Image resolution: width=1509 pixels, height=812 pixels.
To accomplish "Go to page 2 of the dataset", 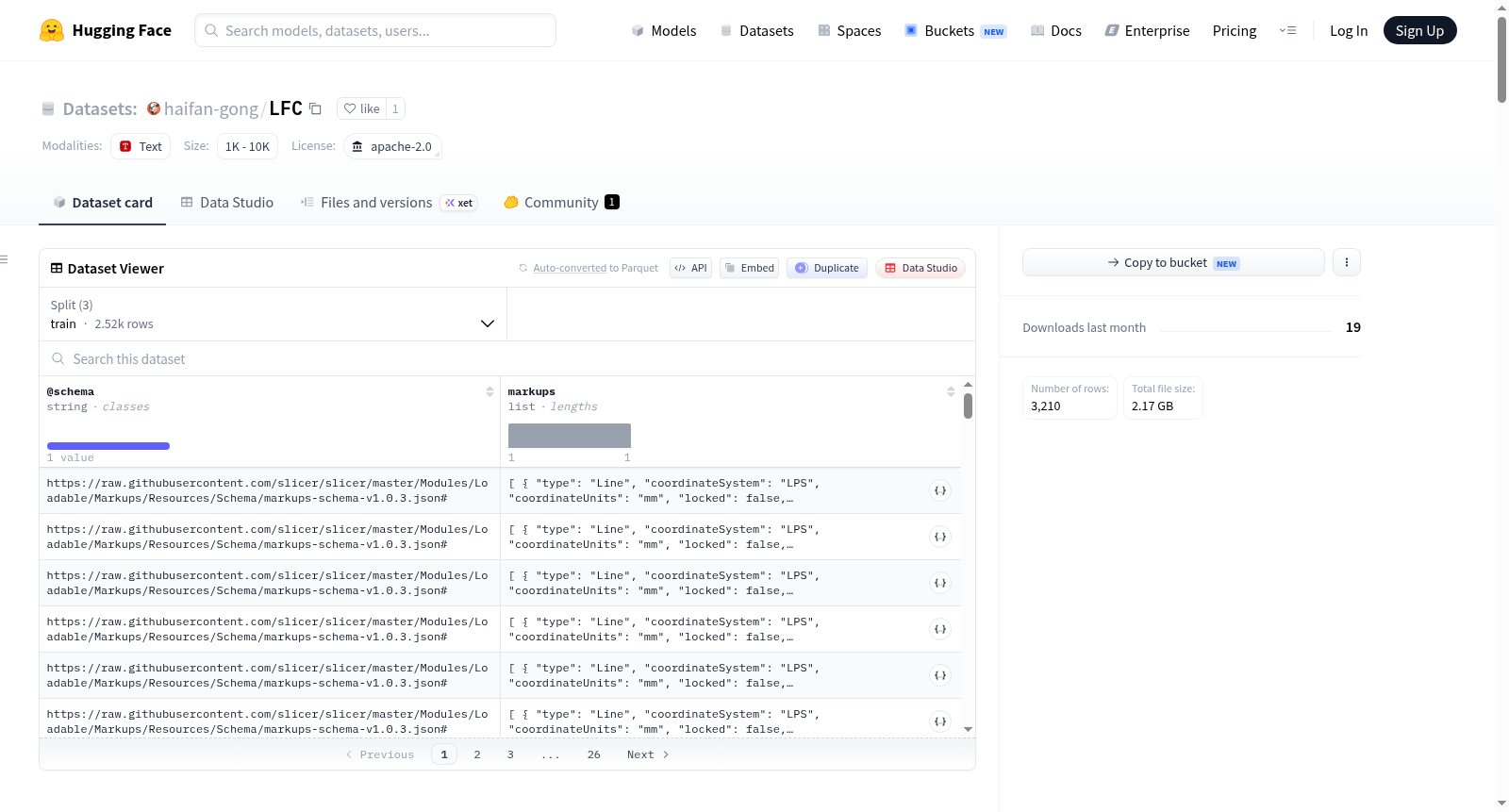I will pyautogui.click(x=477, y=754).
